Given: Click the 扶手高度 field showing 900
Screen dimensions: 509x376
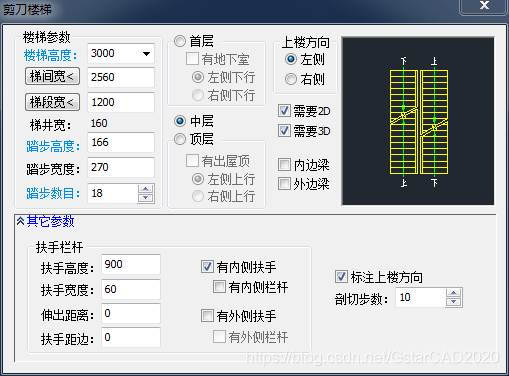Looking at the screenshot, I should (x=131, y=264).
